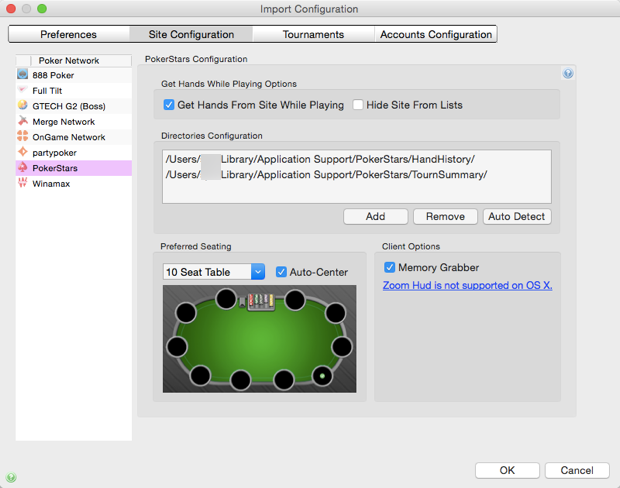Click the Merge Network icon

(23, 121)
